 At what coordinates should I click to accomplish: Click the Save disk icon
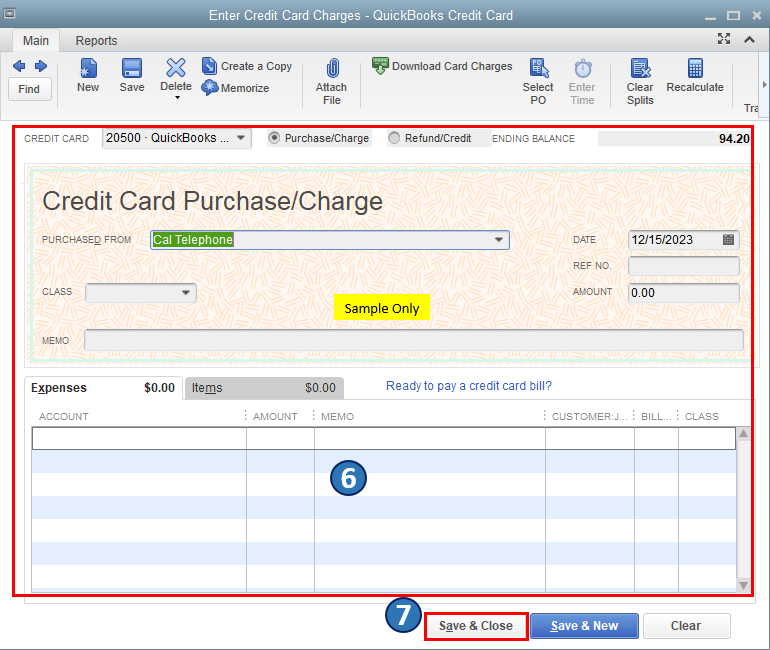click(x=132, y=68)
